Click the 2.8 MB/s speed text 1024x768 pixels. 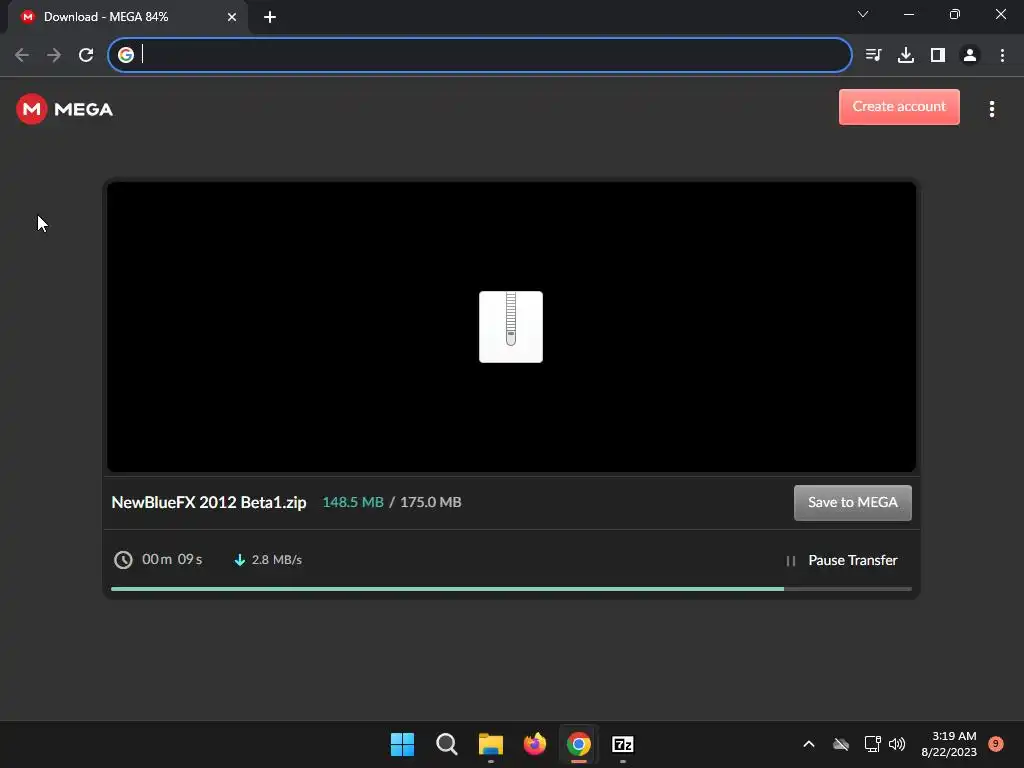tap(276, 560)
